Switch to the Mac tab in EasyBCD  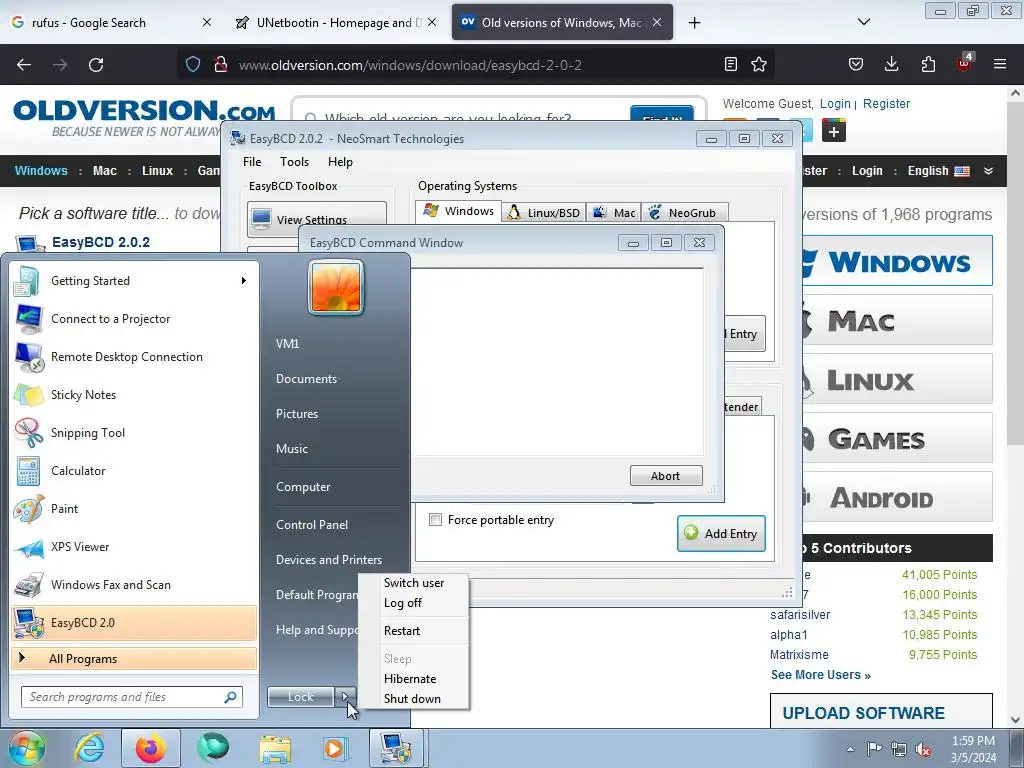click(x=614, y=213)
